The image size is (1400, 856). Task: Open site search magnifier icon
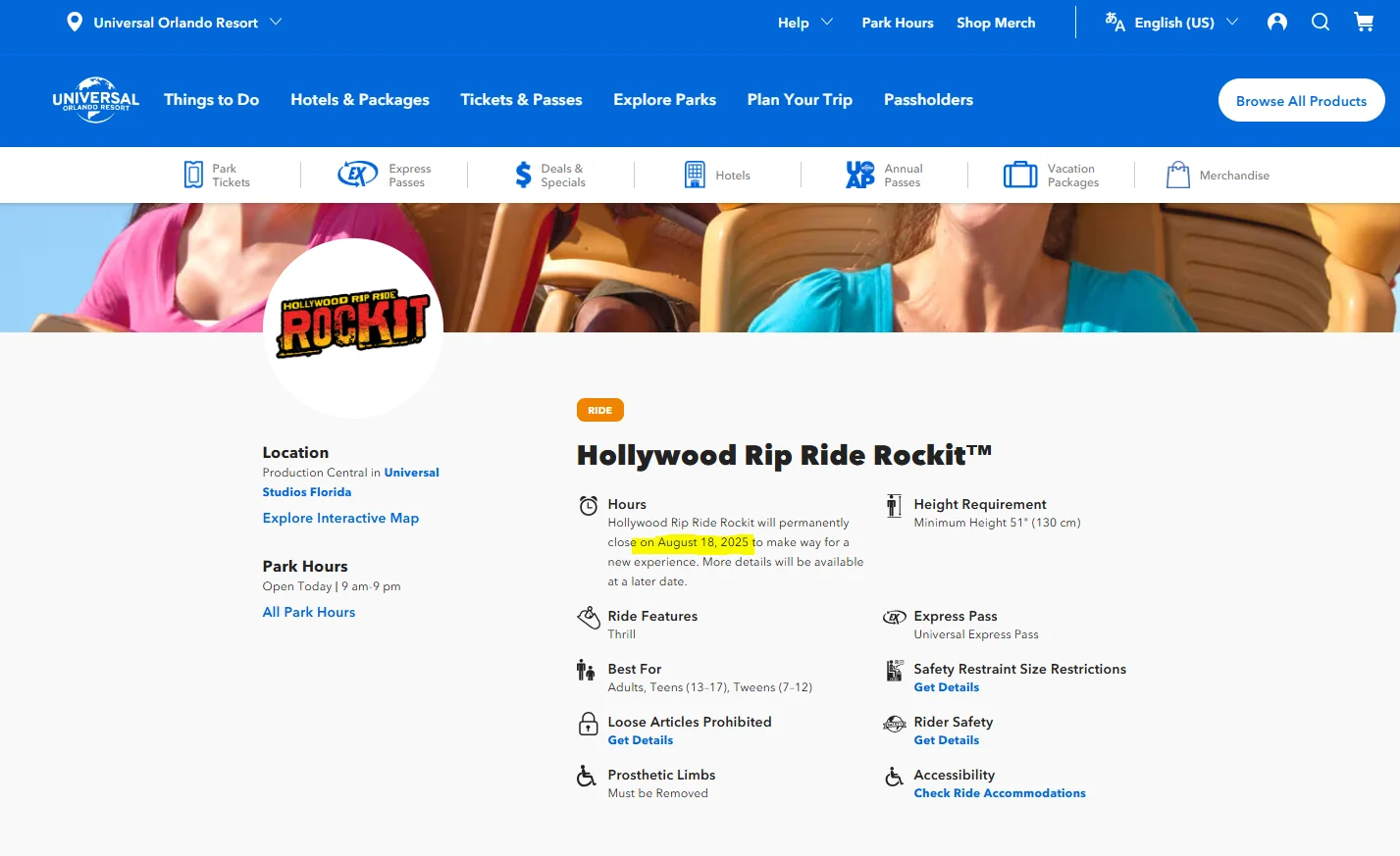click(x=1321, y=22)
